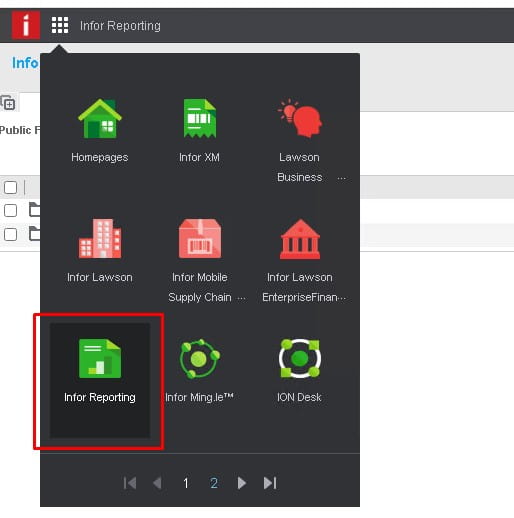Launch the ION Desk app
The width and height of the screenshot is (514, 518).
tap(299, 371)
